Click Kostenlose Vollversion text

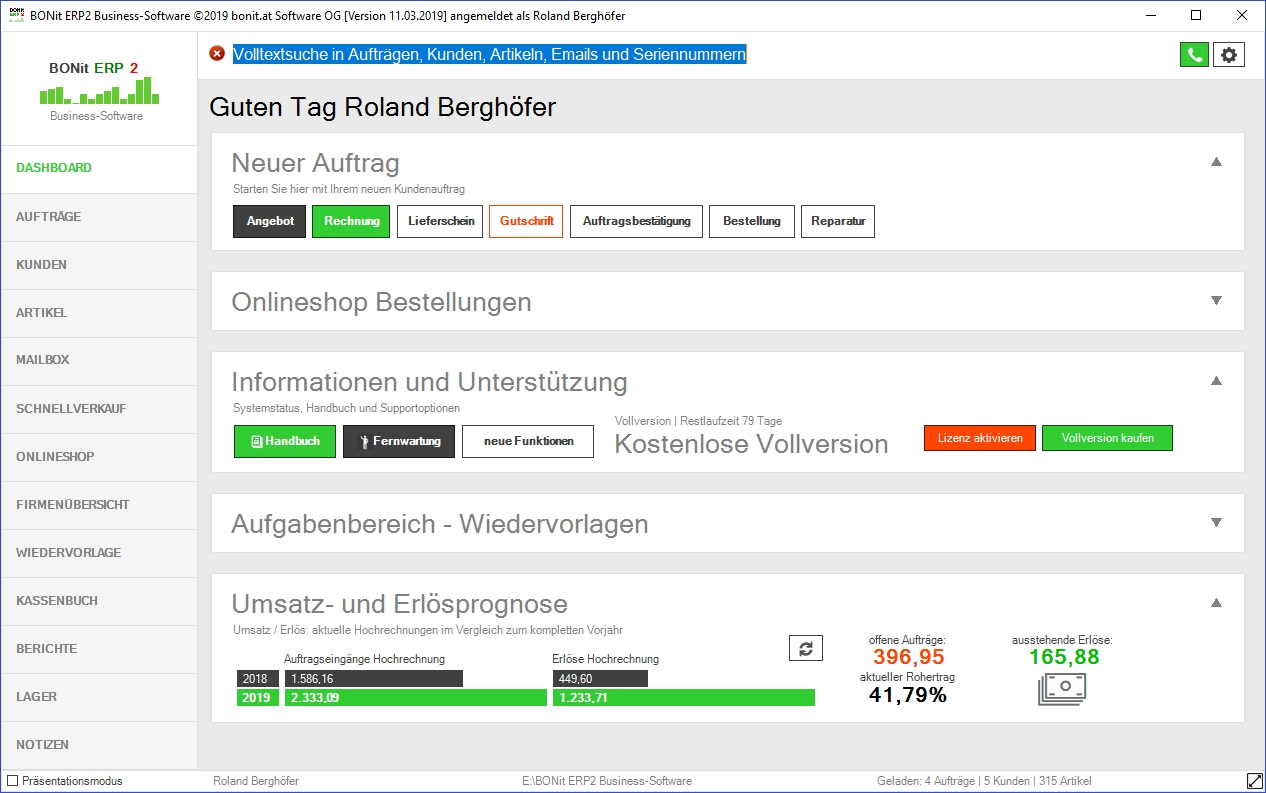[x=751, y=445]
